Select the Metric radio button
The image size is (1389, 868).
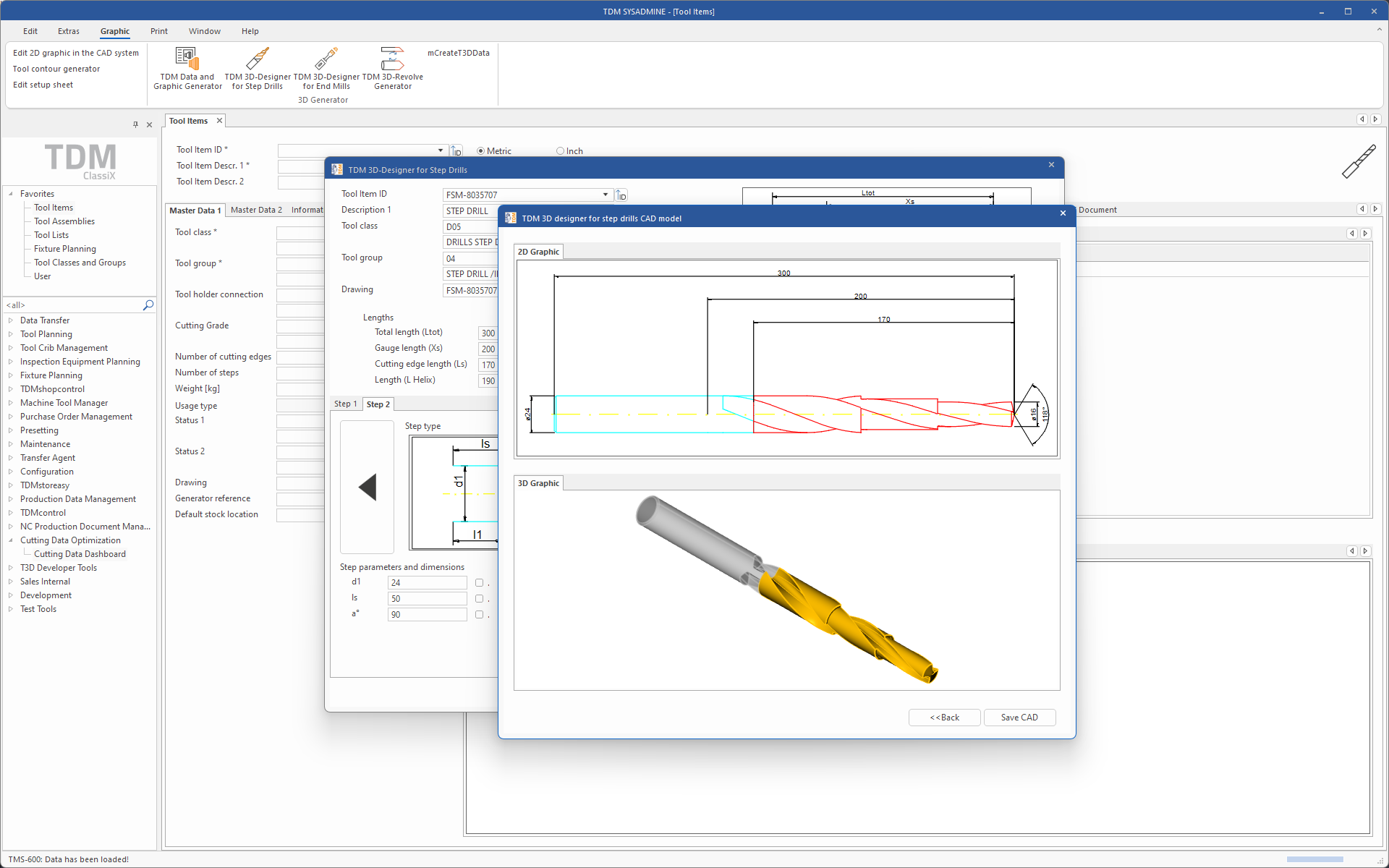click(480, 151)
